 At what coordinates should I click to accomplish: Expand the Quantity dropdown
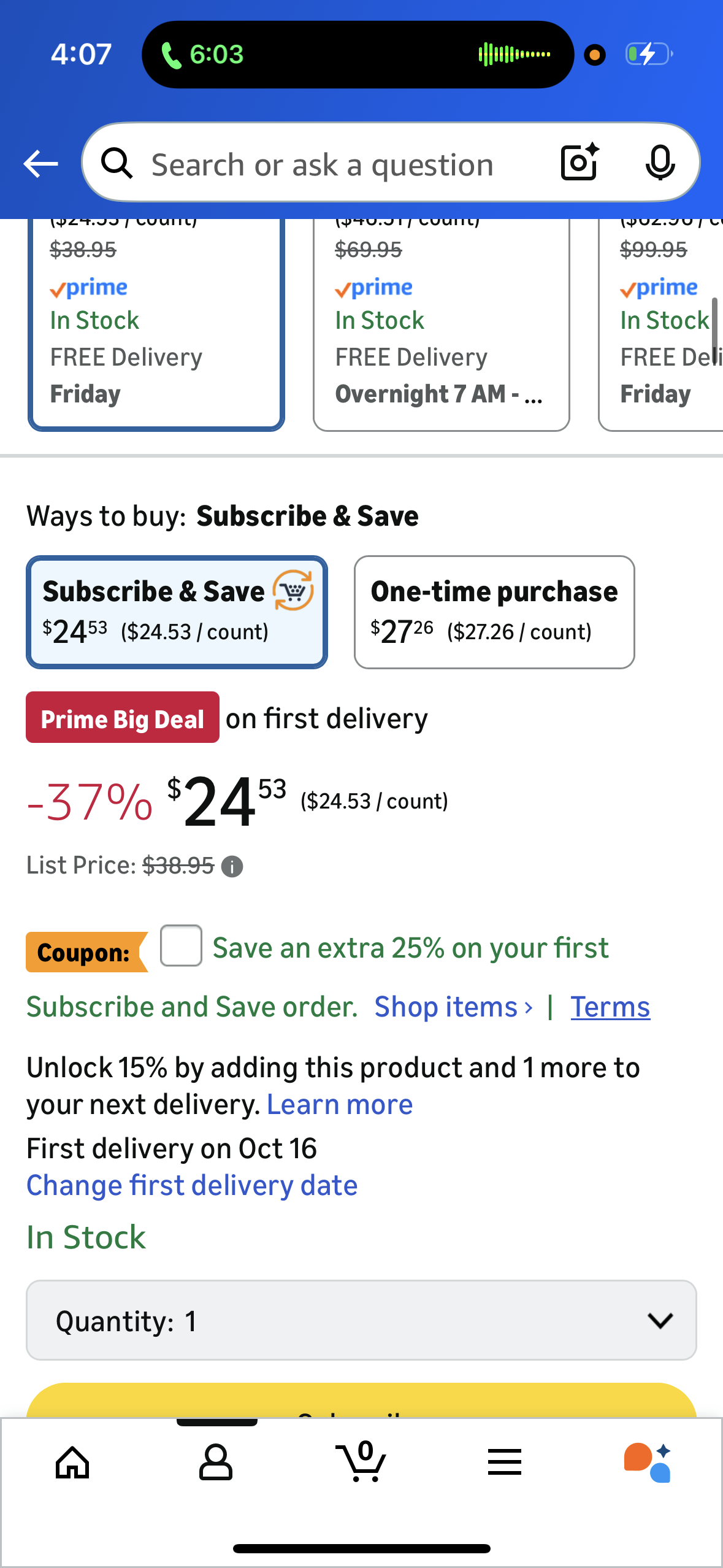tap(361, 1320)
